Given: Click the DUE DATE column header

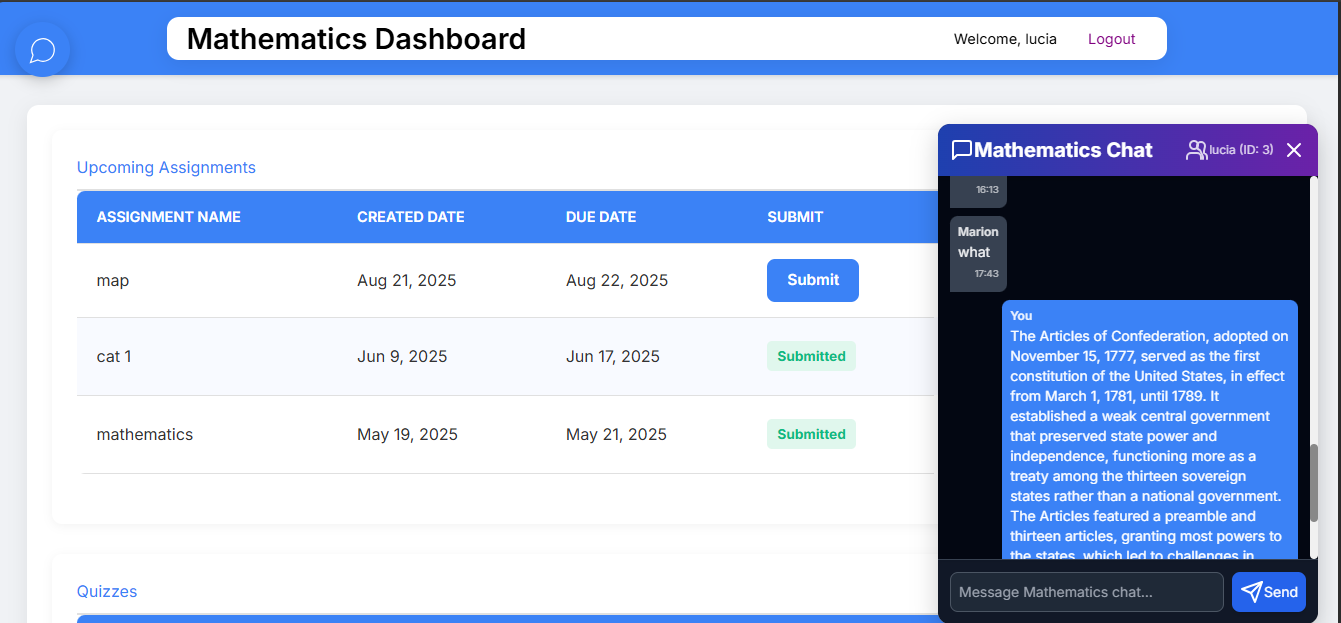Looking at the screenshot, I should [x=601, y=217].
